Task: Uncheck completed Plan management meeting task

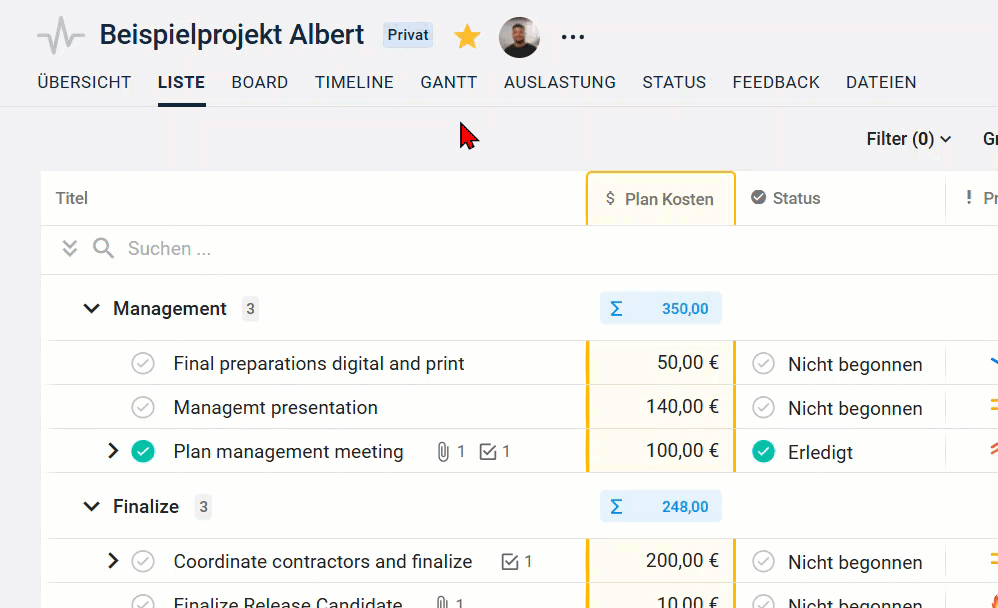Action: [x=143, y=452]
